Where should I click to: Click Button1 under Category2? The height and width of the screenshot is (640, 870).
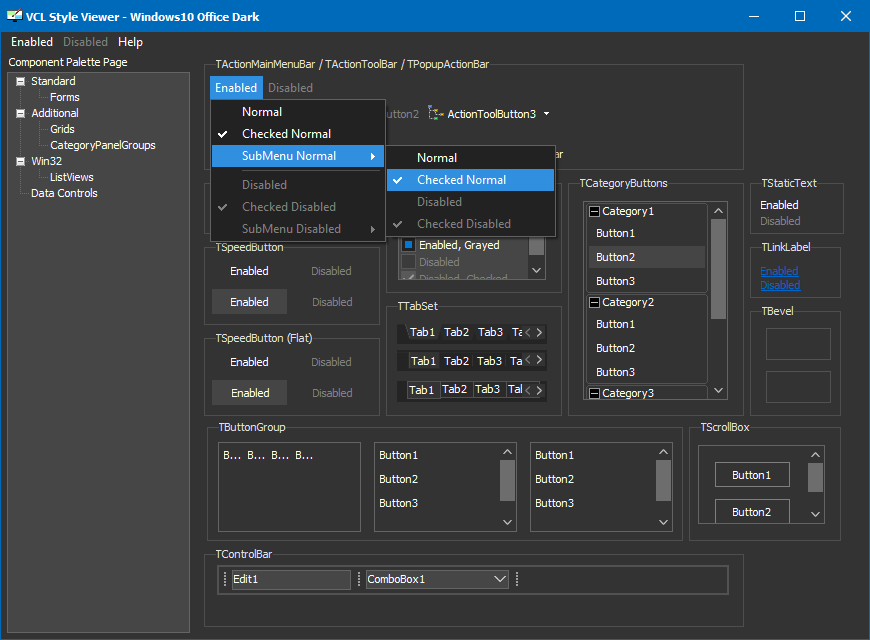[647, 324]
